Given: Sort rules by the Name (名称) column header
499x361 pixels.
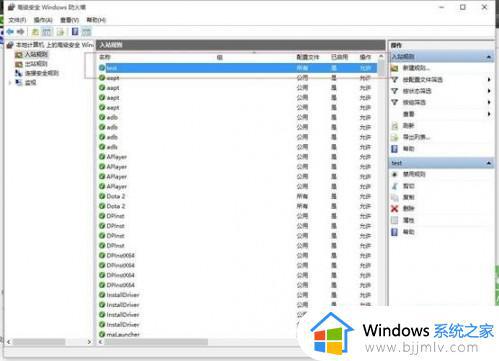Looking at the screenshot, I should 105,57.
